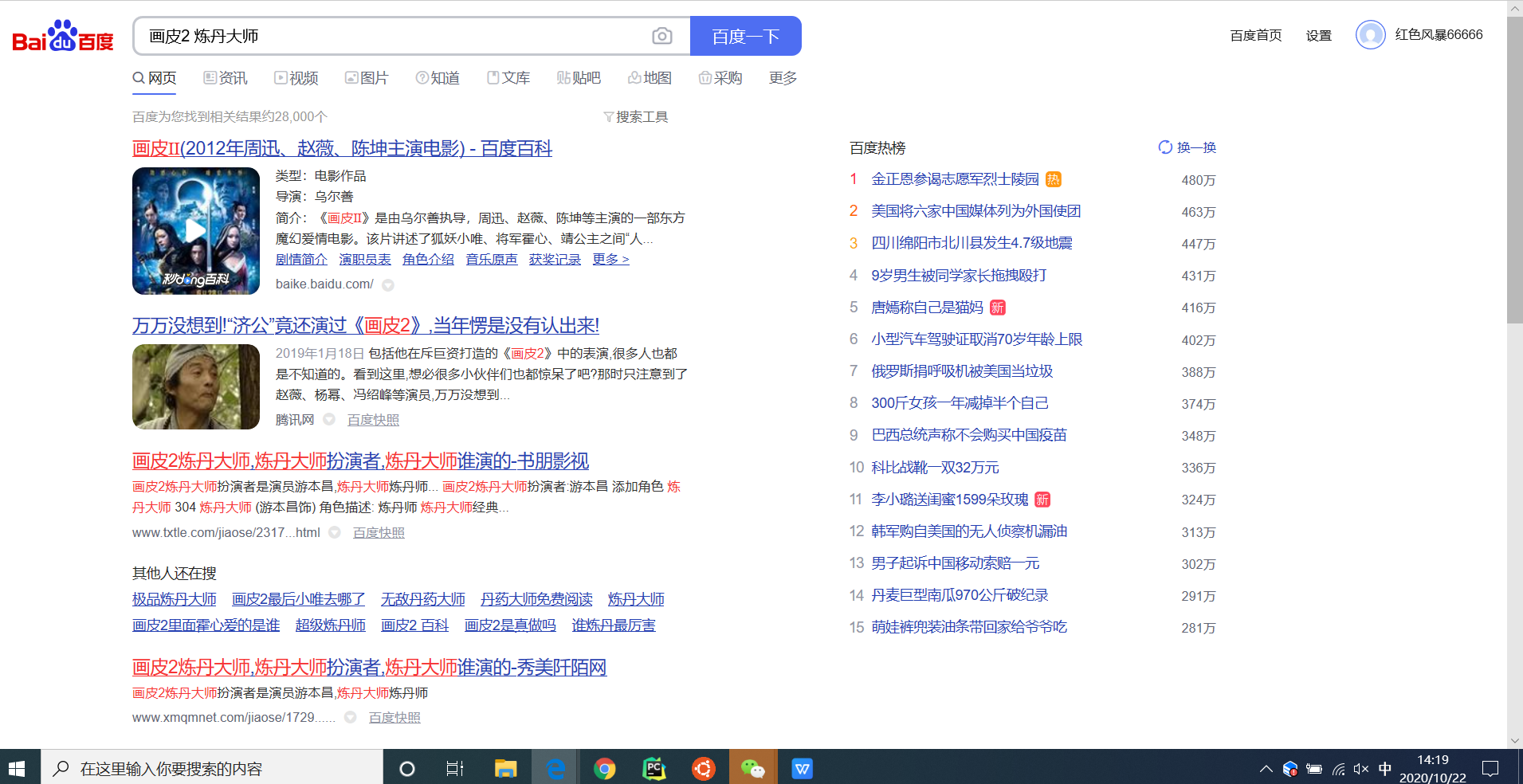Image resolution: width=1523 pixels, height=784 pixels.
Task: Open username 红色风暴66666 account link
Action: 1439,35
